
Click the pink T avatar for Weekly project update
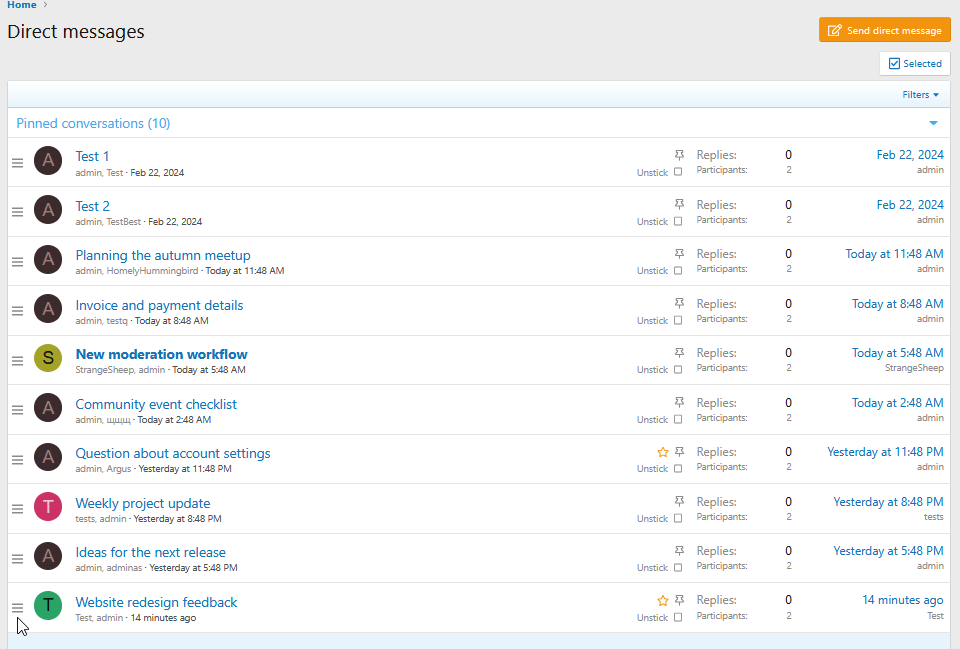click(48, 506)
